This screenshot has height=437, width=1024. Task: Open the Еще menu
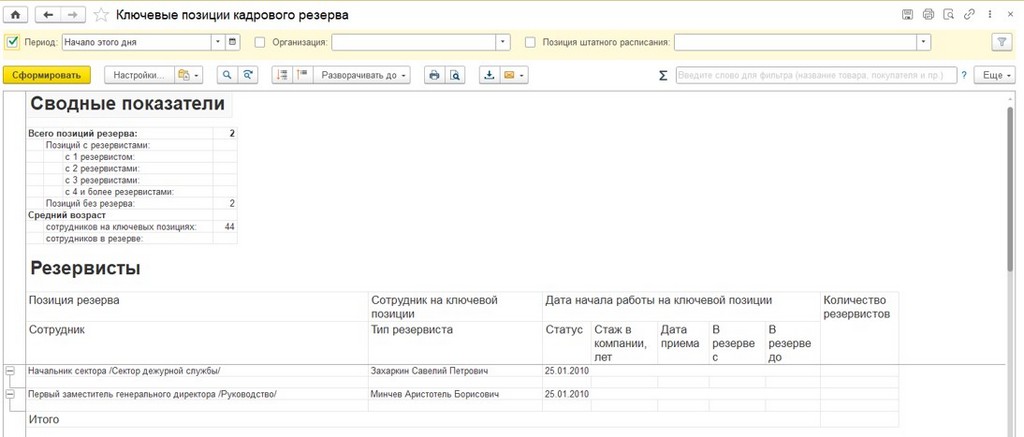tap(995, 76)
